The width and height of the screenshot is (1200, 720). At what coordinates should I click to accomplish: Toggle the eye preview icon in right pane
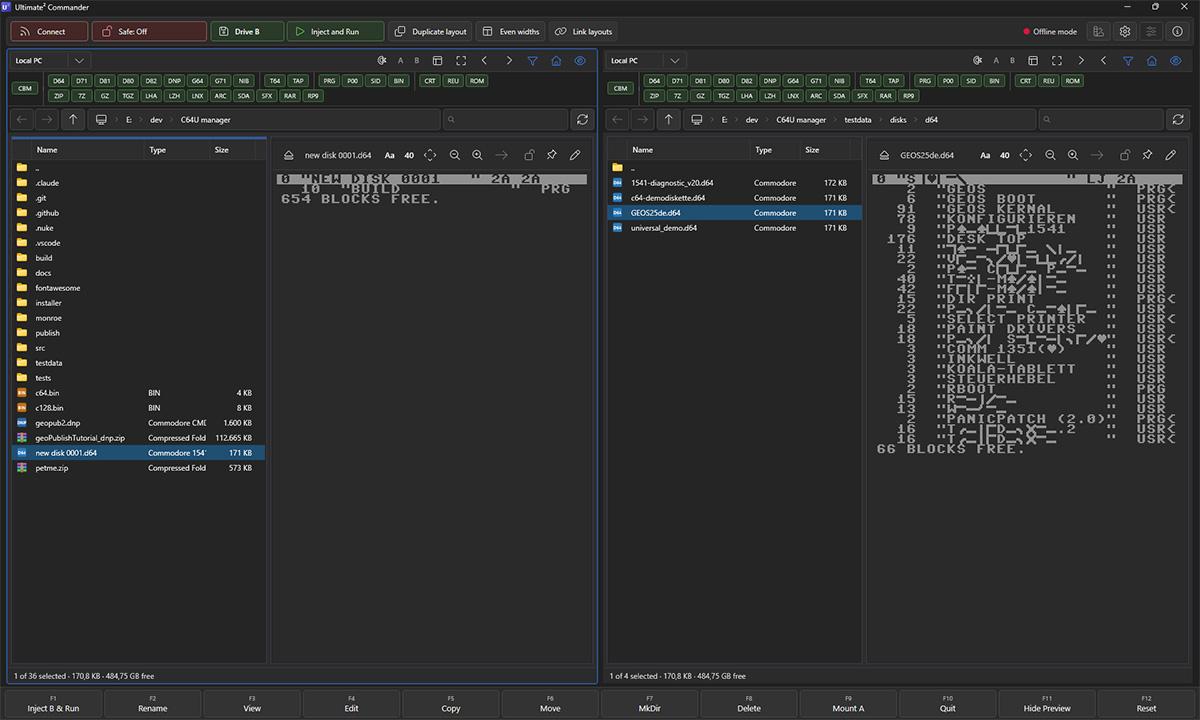coord(1175,61)
